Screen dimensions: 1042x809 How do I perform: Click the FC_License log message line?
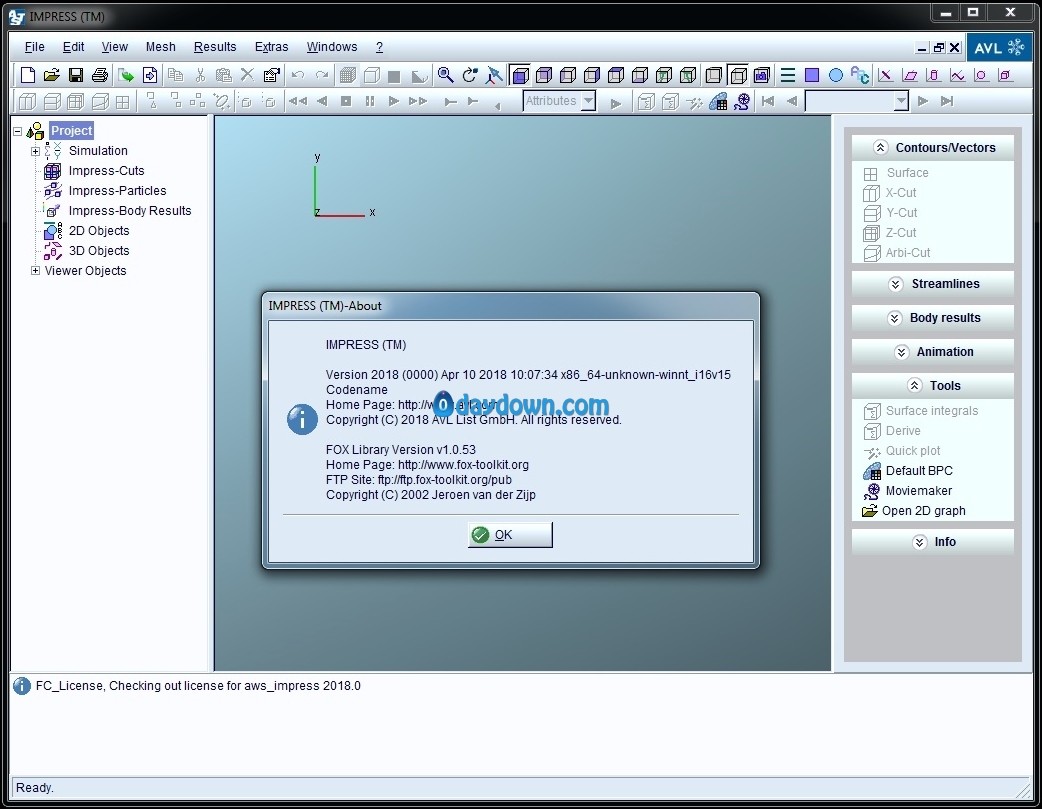198,686
